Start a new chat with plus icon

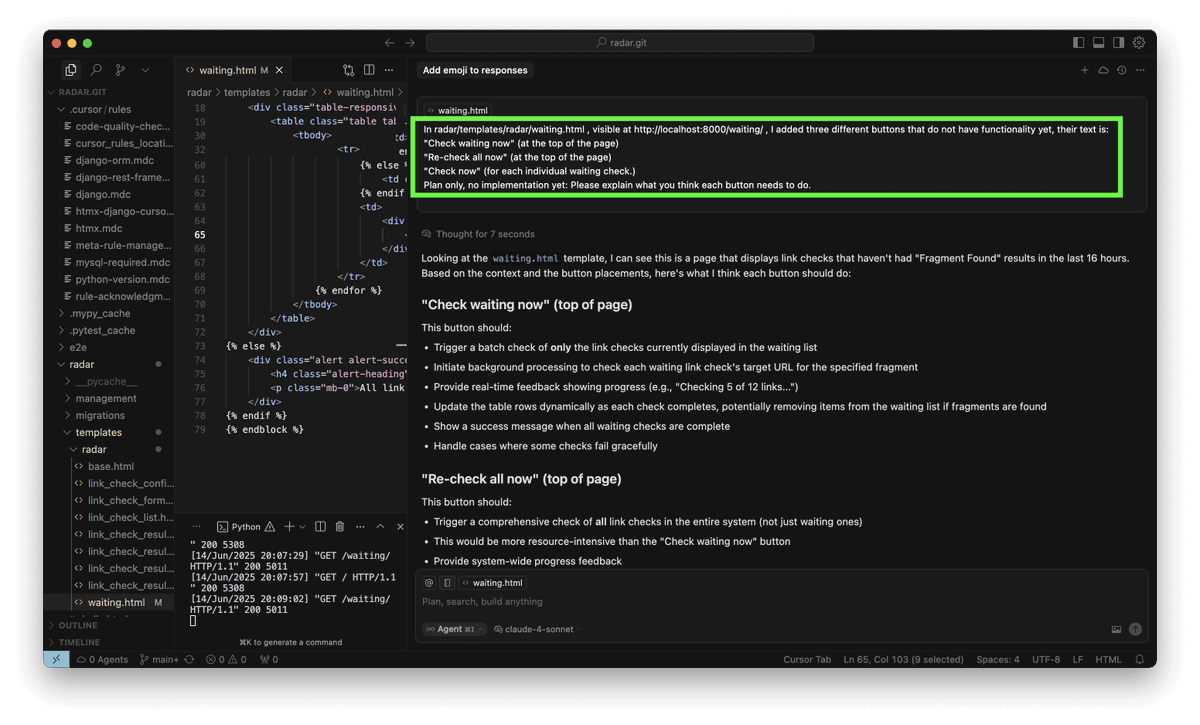coord(1084,70)
